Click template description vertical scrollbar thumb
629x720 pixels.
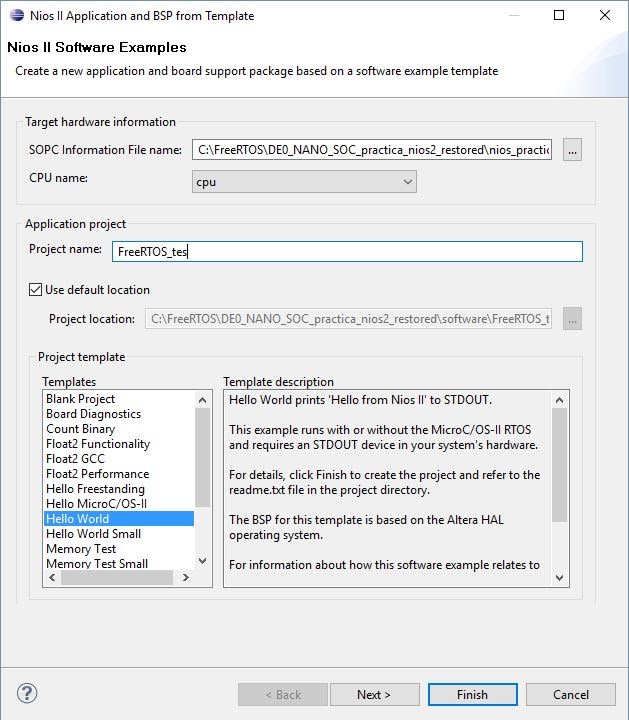tap(559, 465)
